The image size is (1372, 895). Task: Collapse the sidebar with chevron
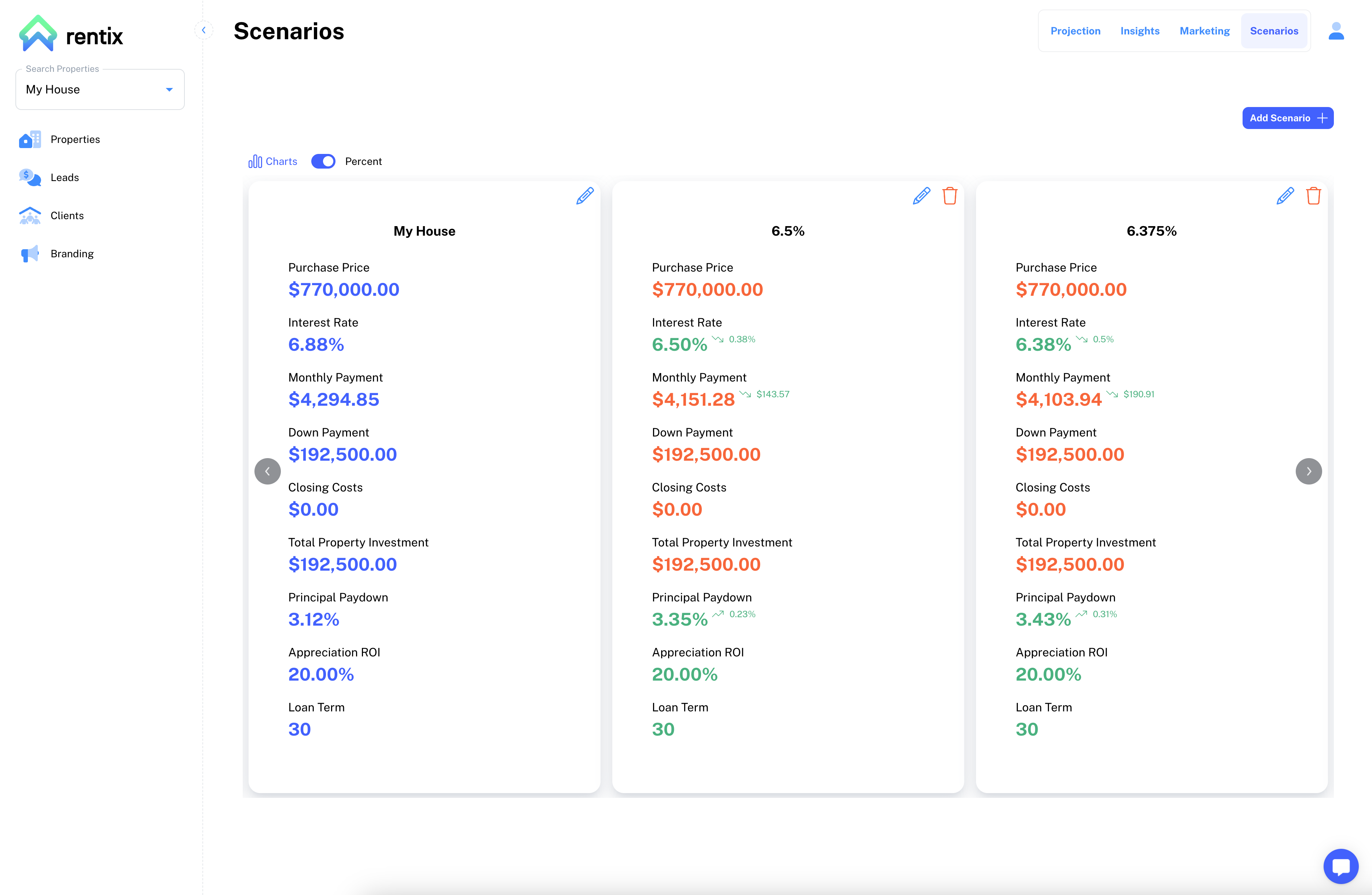[203, 30]
